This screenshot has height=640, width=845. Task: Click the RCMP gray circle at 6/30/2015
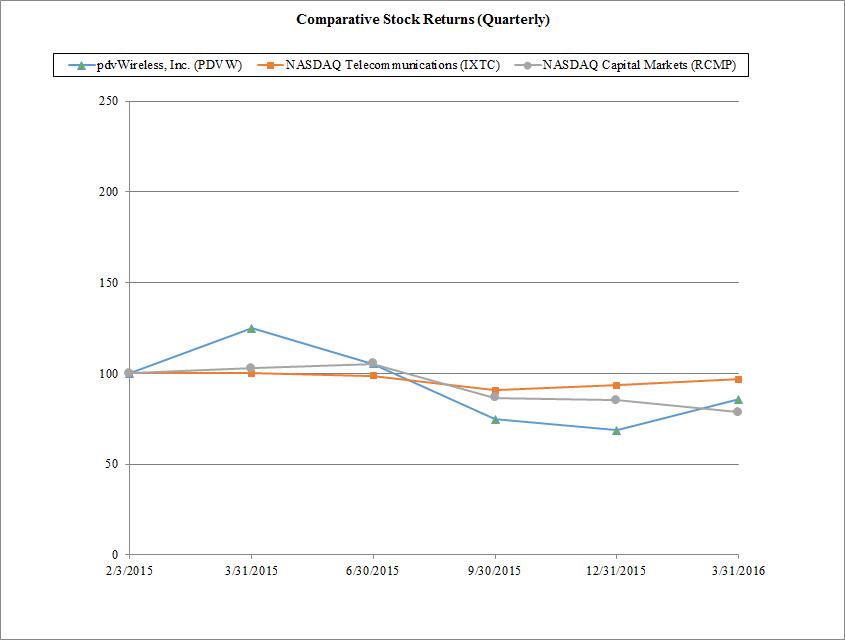click(x=373, y=364)
